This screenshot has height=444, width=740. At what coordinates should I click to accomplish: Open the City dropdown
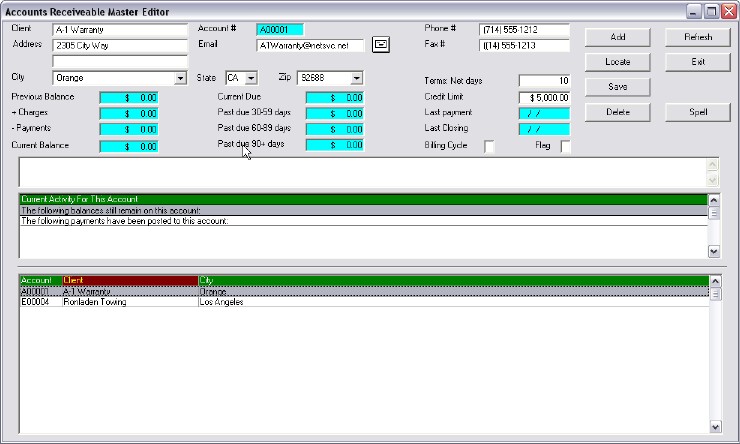point(180,78)
